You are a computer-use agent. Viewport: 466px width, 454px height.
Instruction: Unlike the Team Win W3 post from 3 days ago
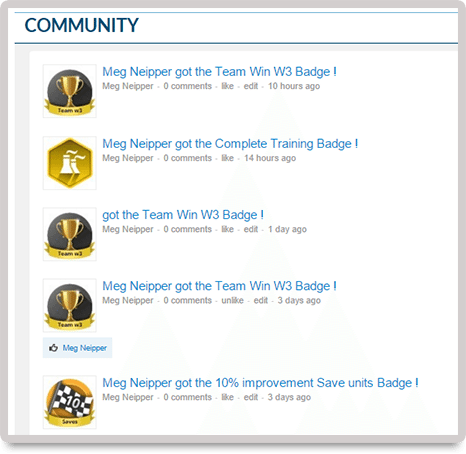pos(233,300)
